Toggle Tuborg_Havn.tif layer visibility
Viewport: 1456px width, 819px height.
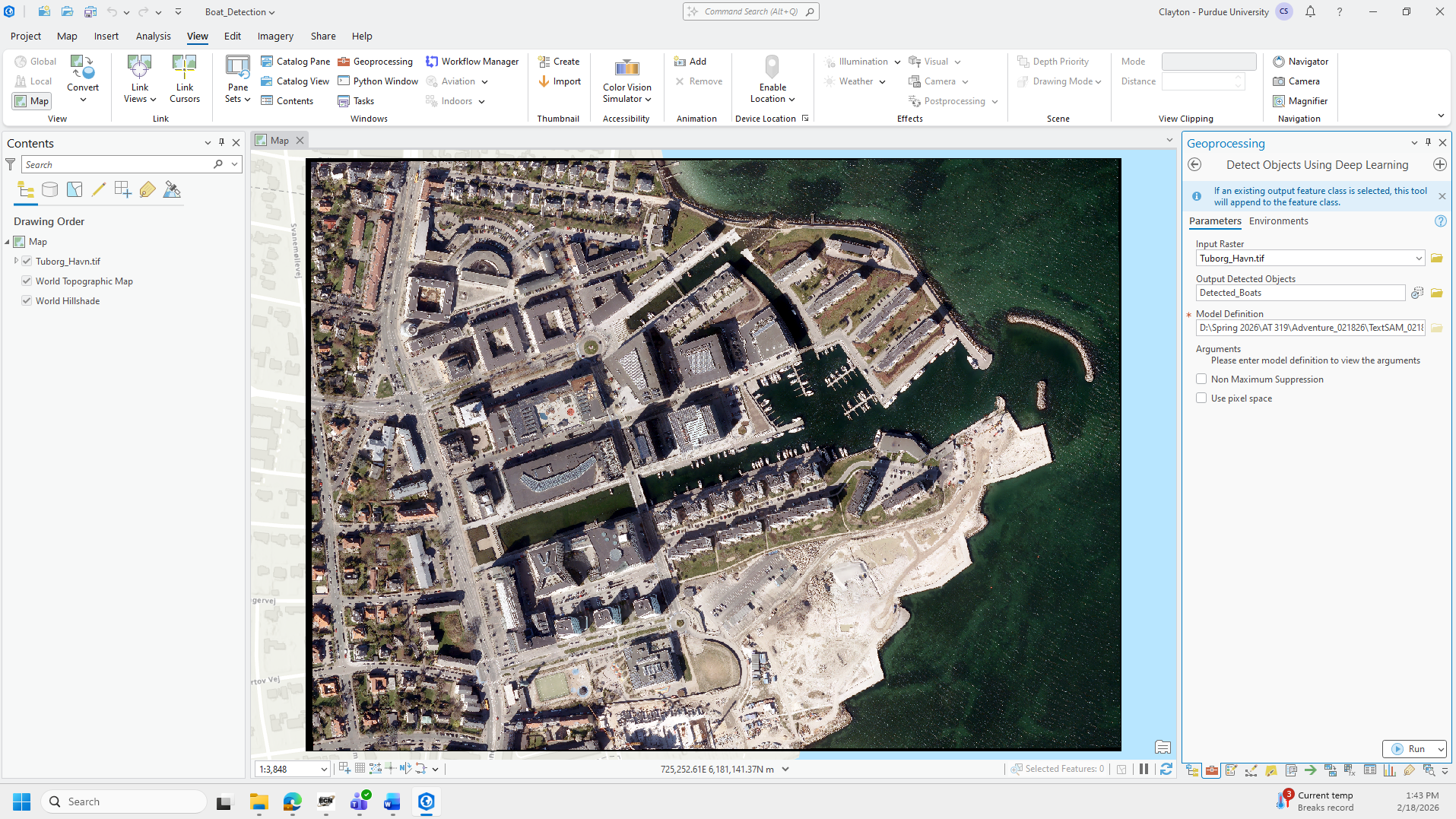27,262
